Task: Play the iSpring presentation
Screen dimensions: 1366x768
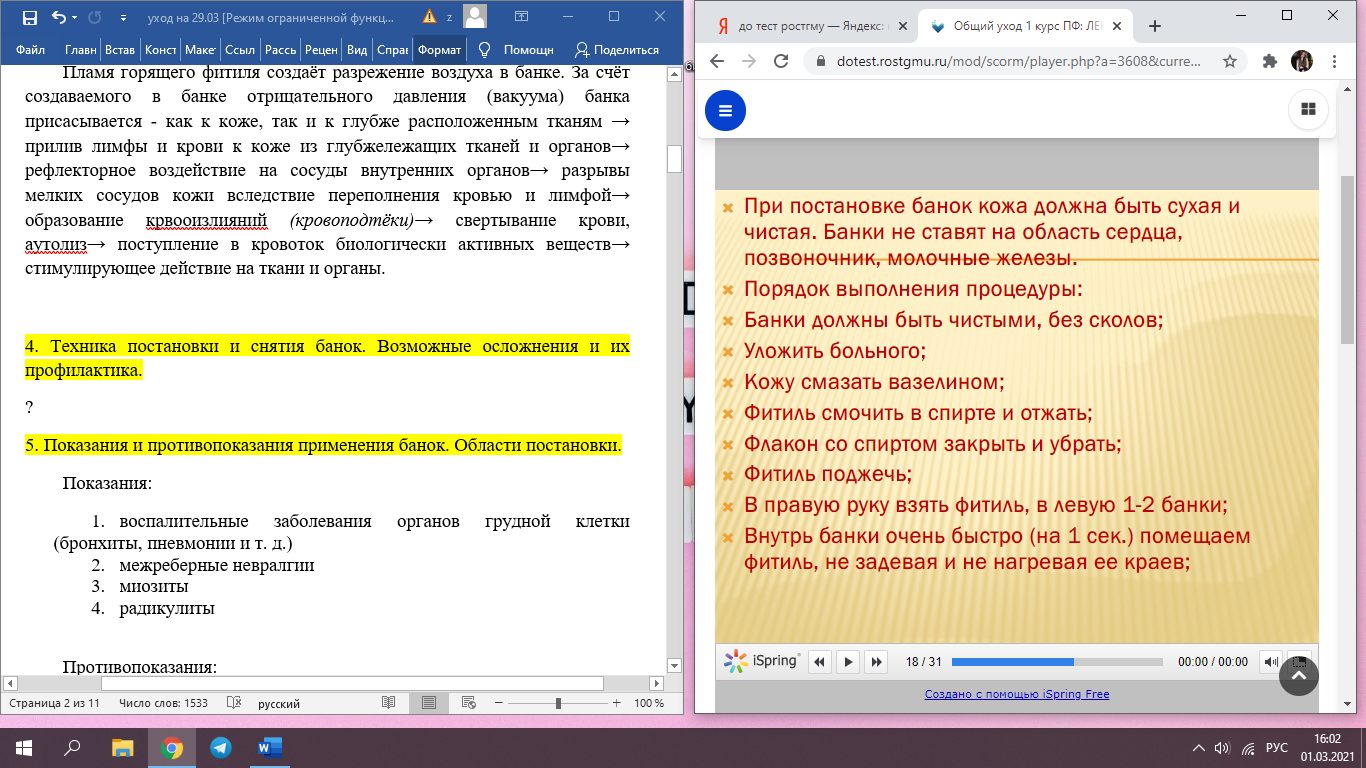Action: (x=848, y=661)
